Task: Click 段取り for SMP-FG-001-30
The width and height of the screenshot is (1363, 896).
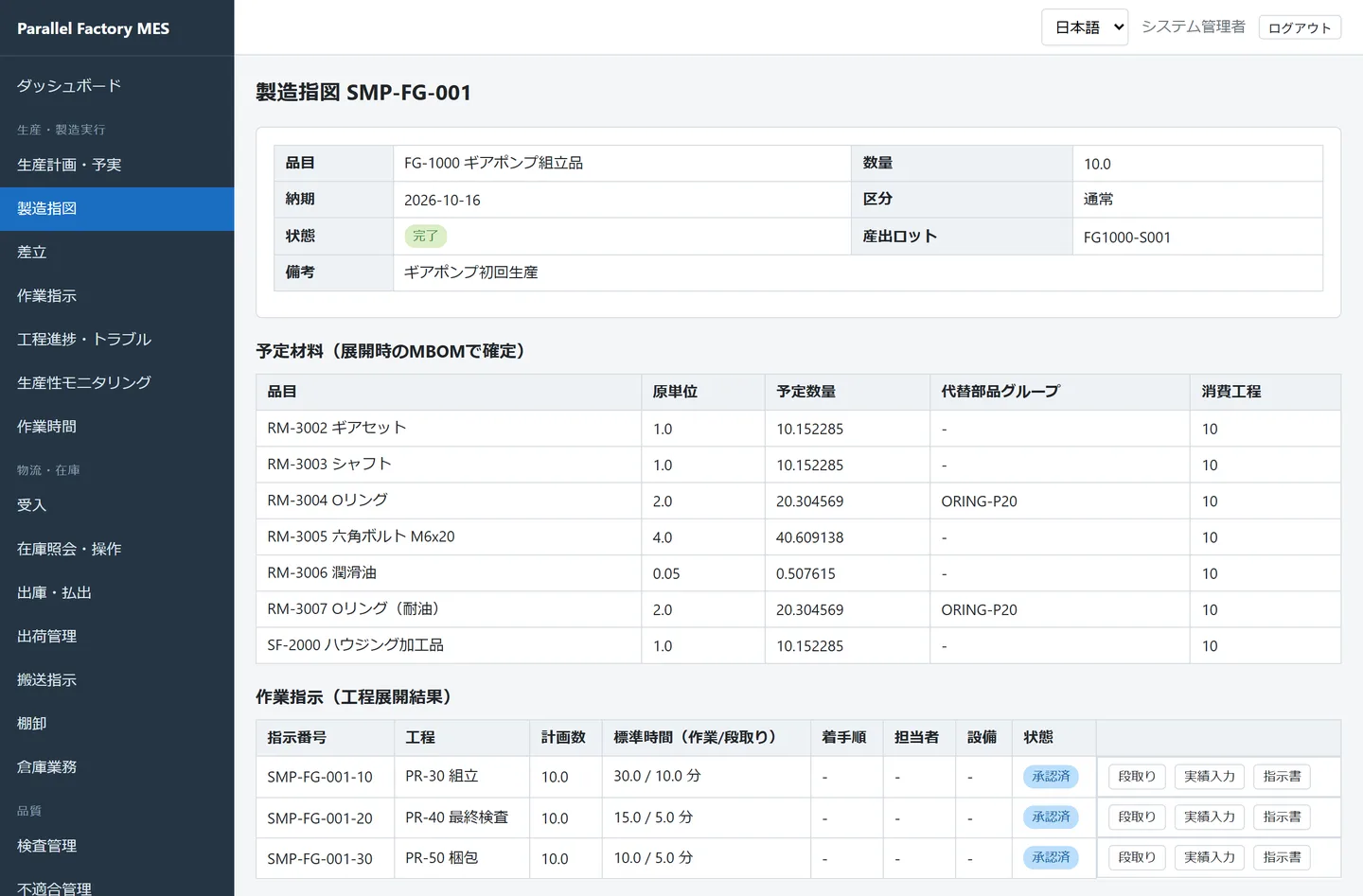Action: [x=1137, y=858]
